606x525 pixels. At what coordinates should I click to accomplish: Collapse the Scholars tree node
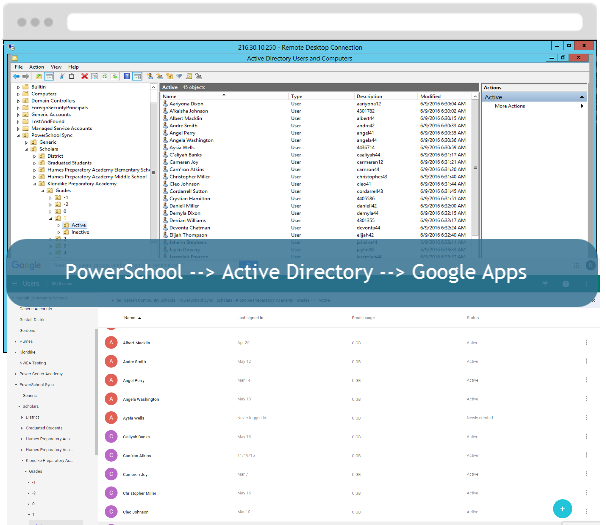tap(27, 149)
